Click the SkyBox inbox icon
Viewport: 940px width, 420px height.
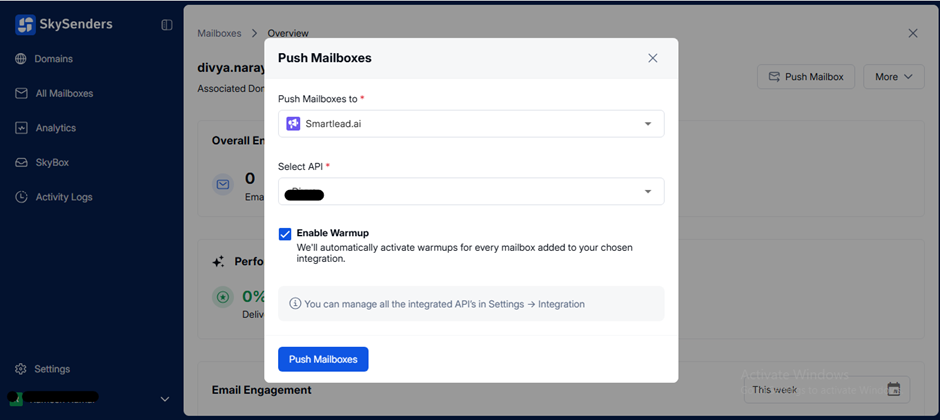21,162
